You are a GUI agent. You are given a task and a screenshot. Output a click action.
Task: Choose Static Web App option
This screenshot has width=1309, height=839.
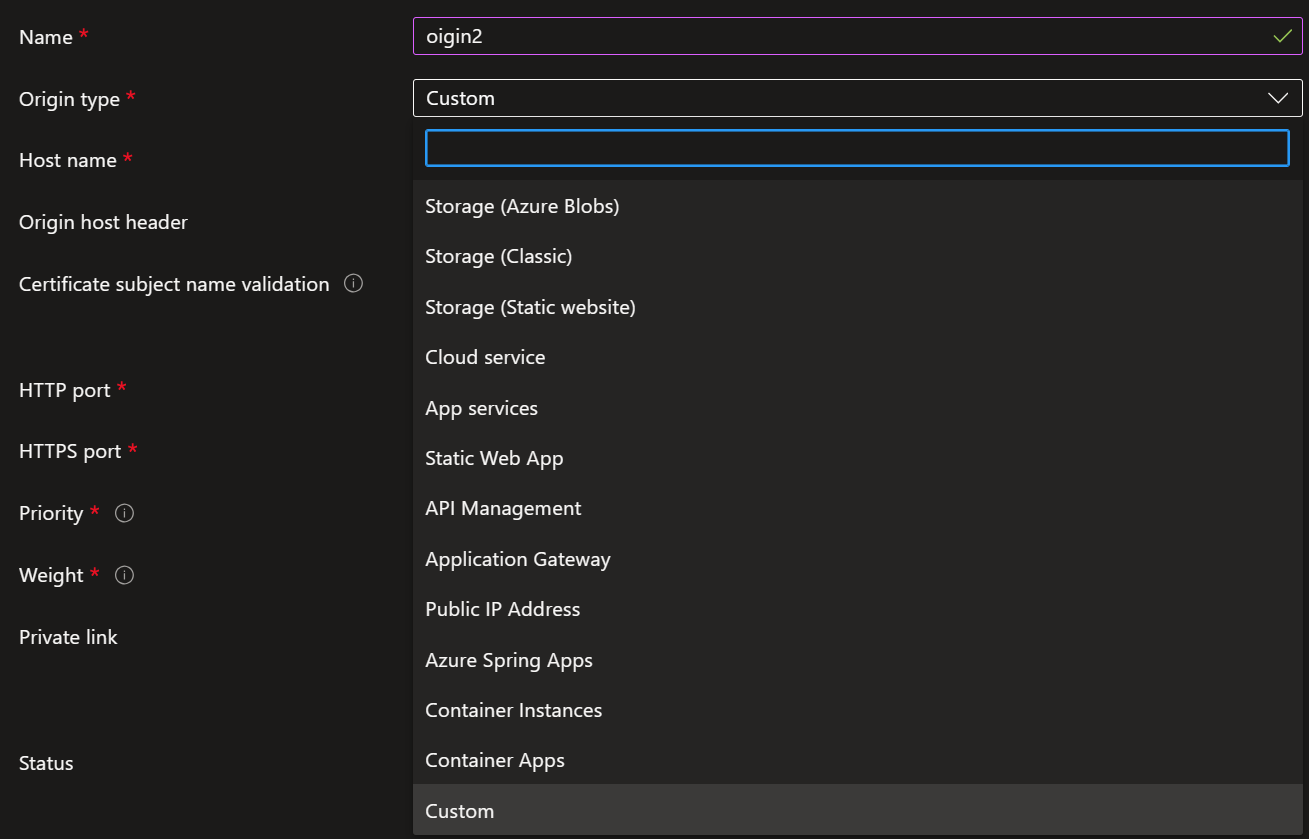tap(494, 458)
